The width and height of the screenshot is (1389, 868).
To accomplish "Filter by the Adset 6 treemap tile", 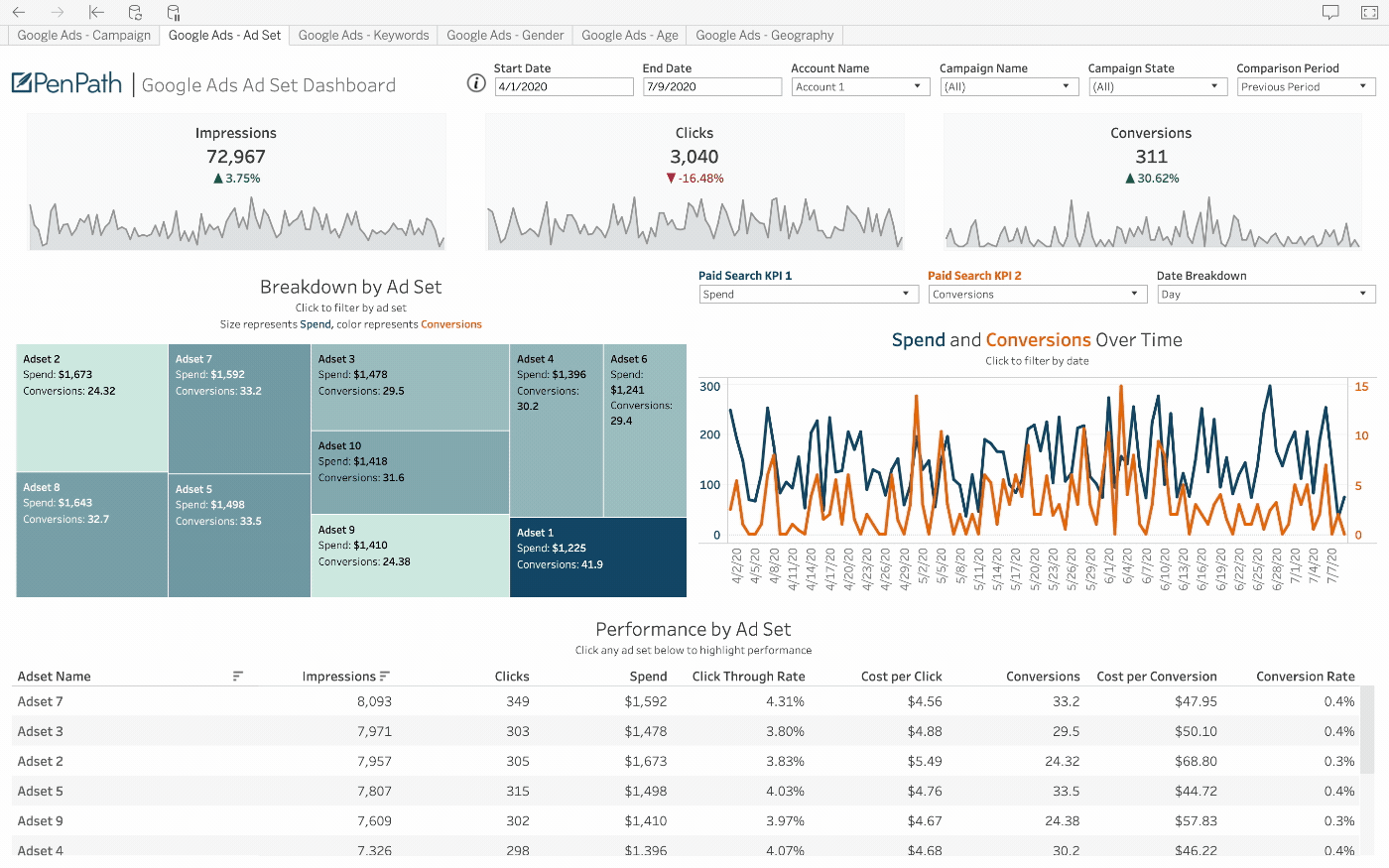I will 645,431.
